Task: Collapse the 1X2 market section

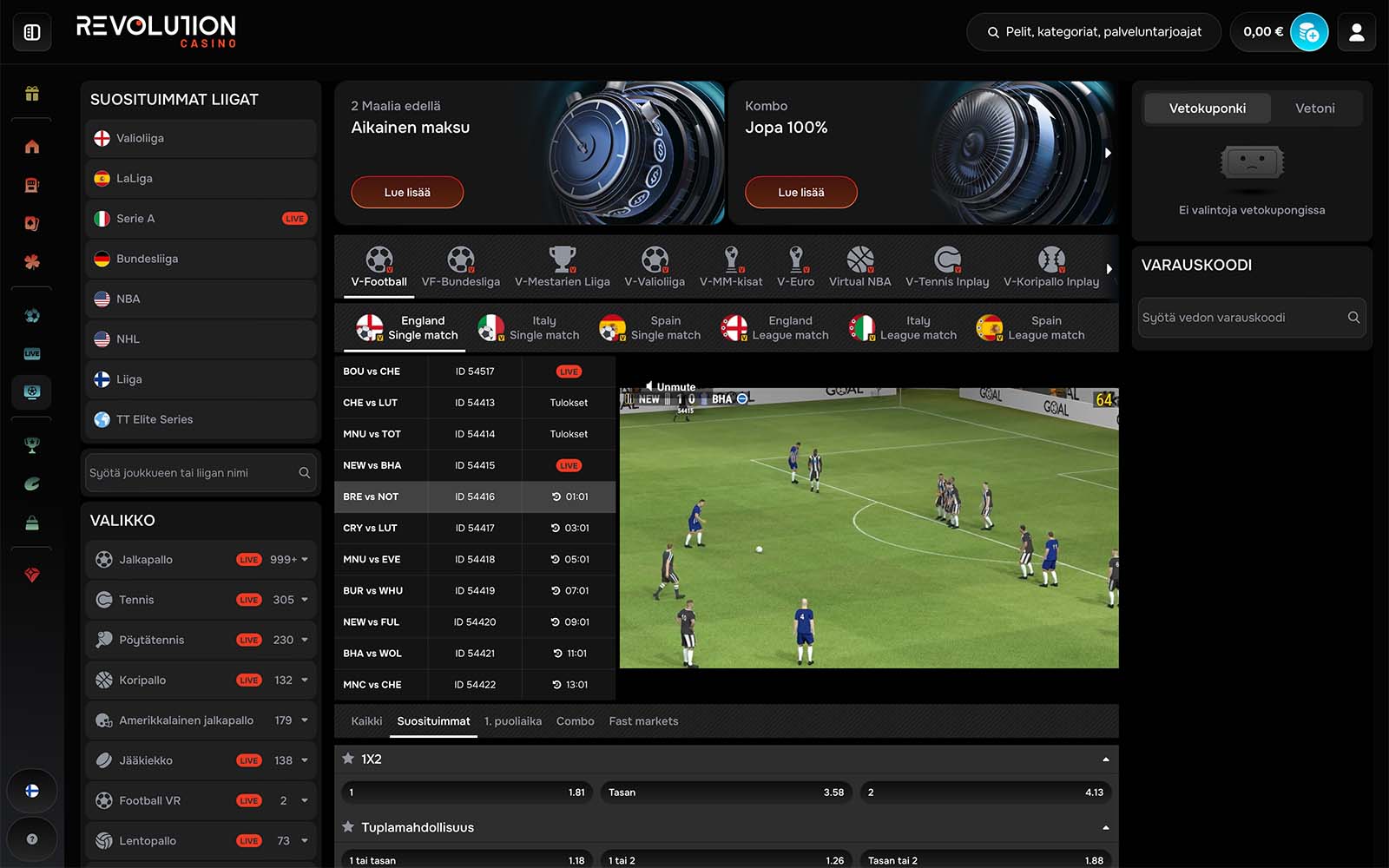Action: [x=1105, y=759]
